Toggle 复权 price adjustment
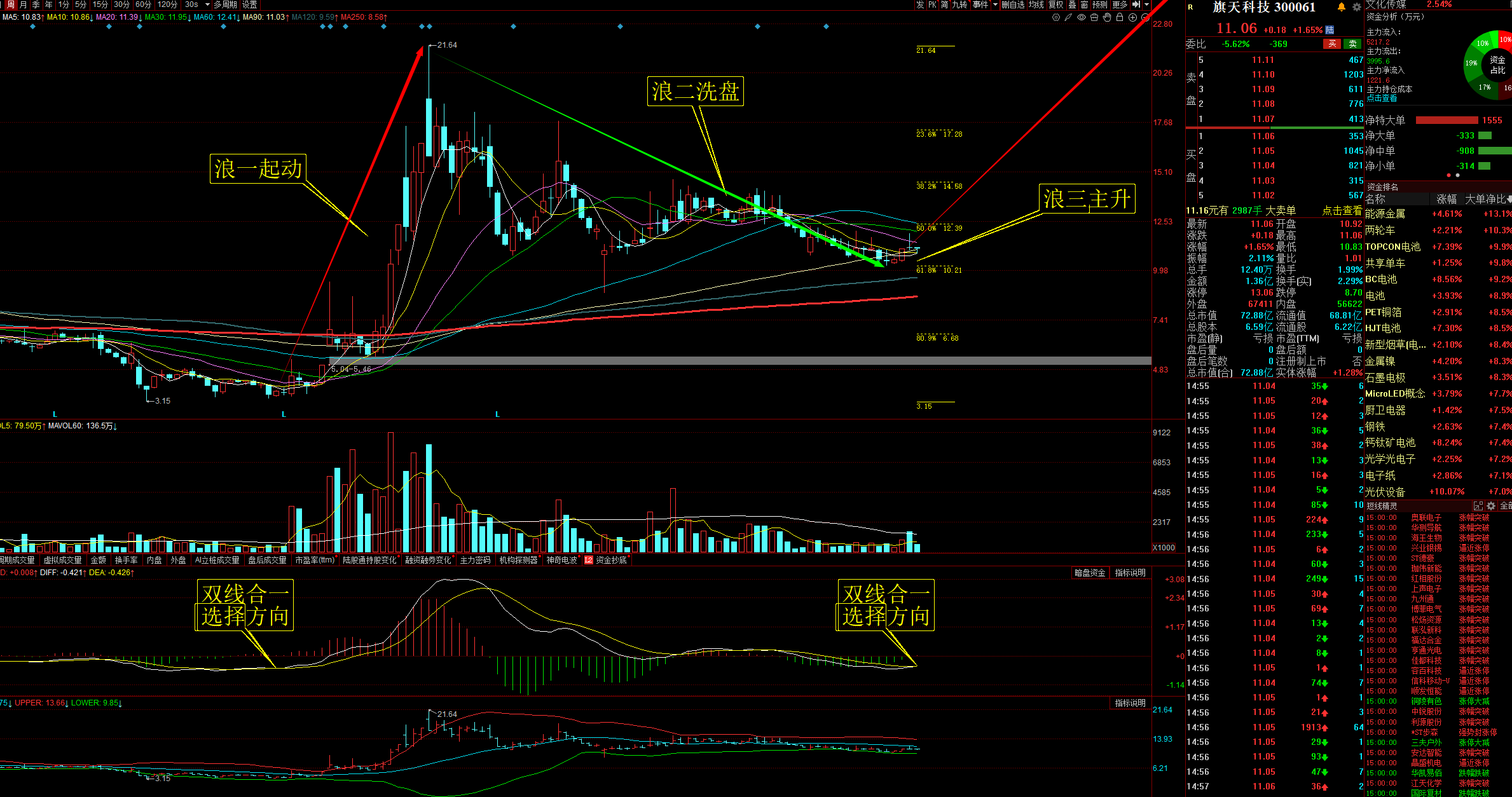1512x797 pixels. coord(1055,4)
